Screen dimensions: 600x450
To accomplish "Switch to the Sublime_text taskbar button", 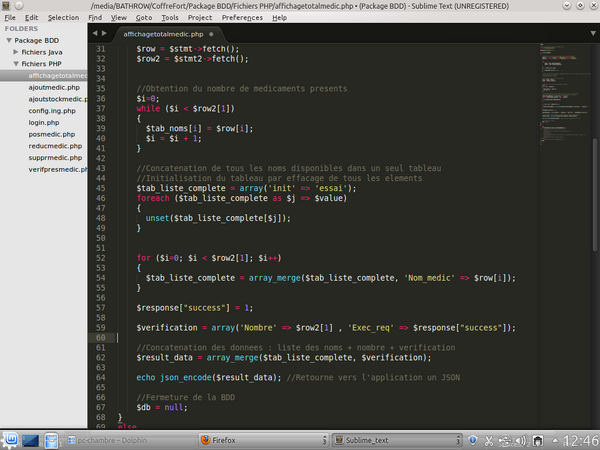I will [x=364, y=439].
